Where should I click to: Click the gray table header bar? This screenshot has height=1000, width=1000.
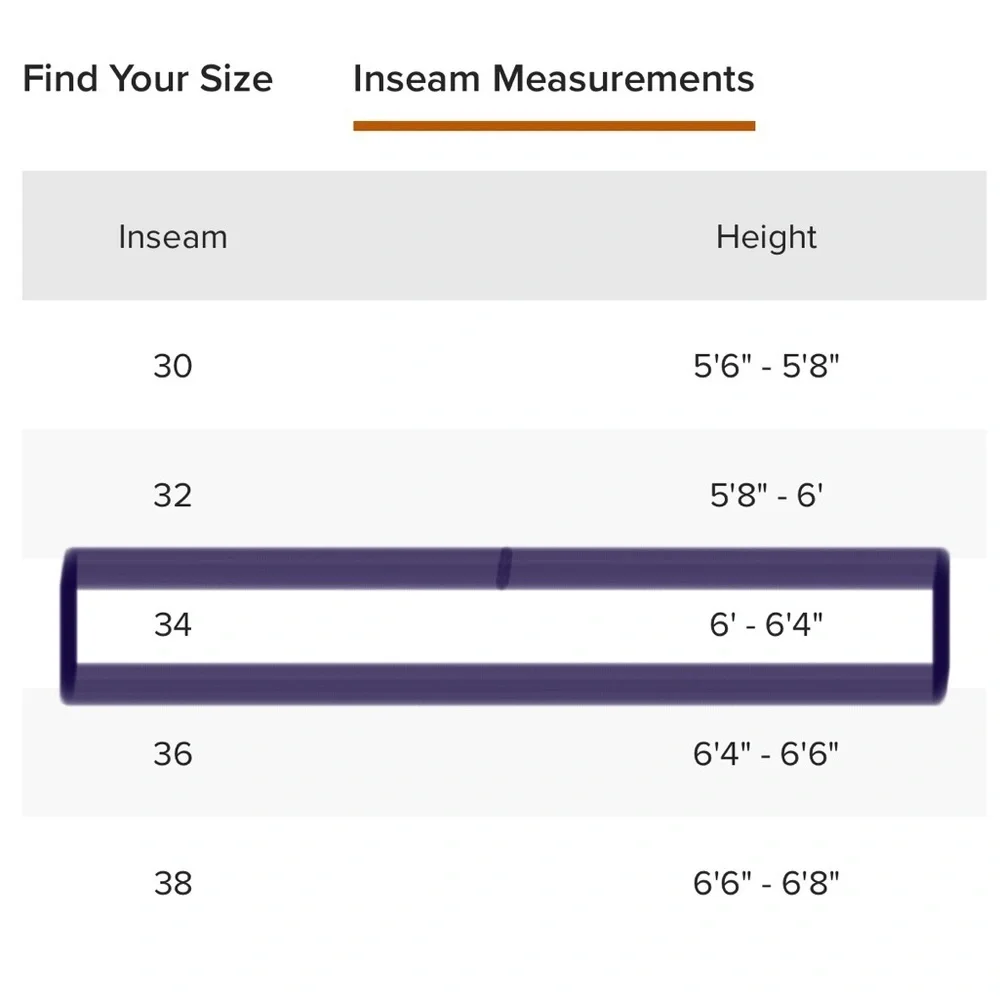(x=504, y=235)
